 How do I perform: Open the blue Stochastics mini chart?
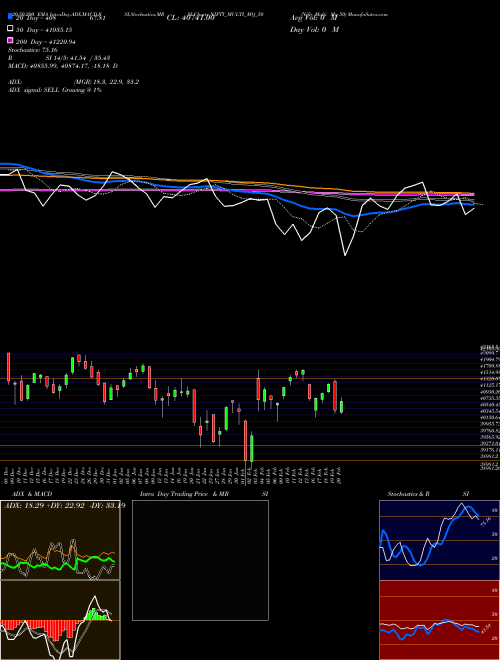tap(439, 540)
